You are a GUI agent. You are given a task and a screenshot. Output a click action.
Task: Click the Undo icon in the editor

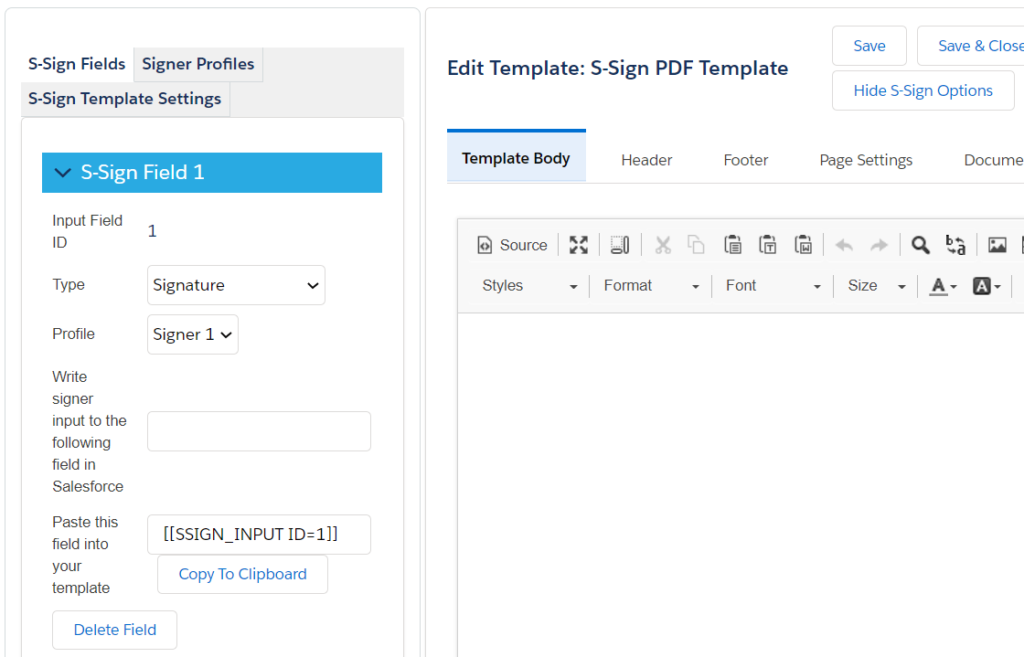tap(843, 244)
